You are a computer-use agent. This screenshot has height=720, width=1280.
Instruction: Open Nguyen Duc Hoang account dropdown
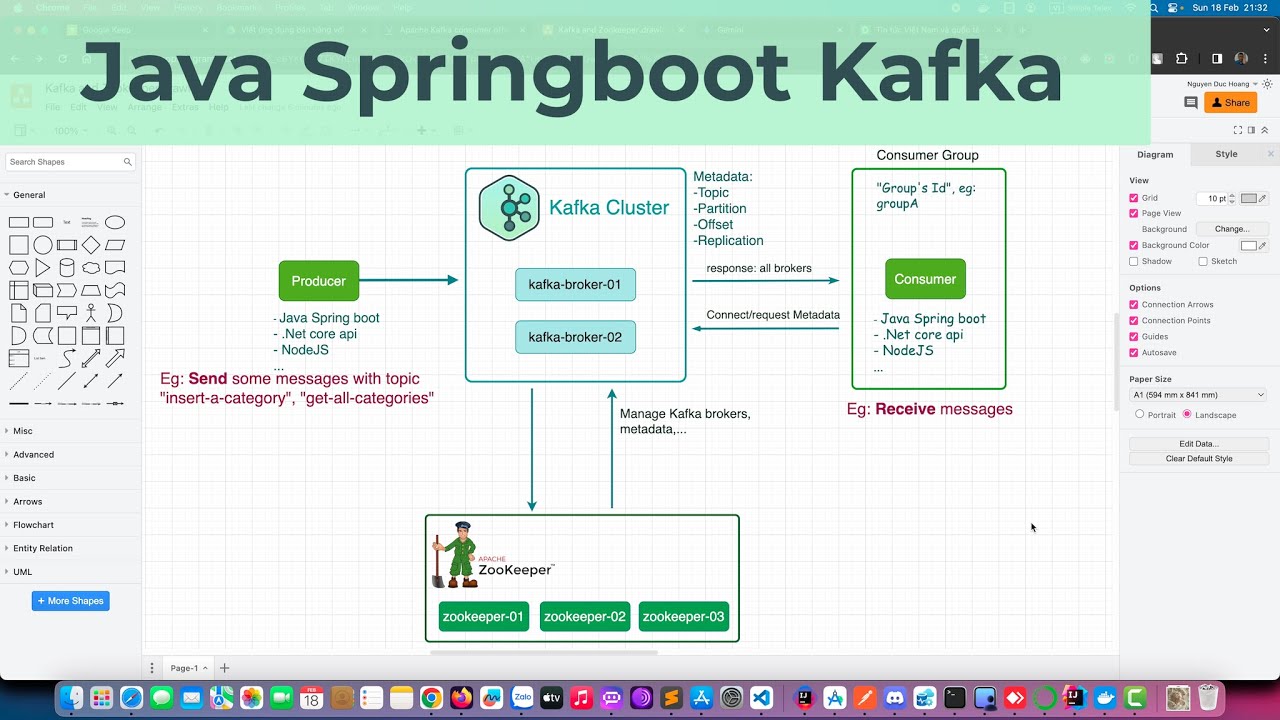coord(1222,84)
